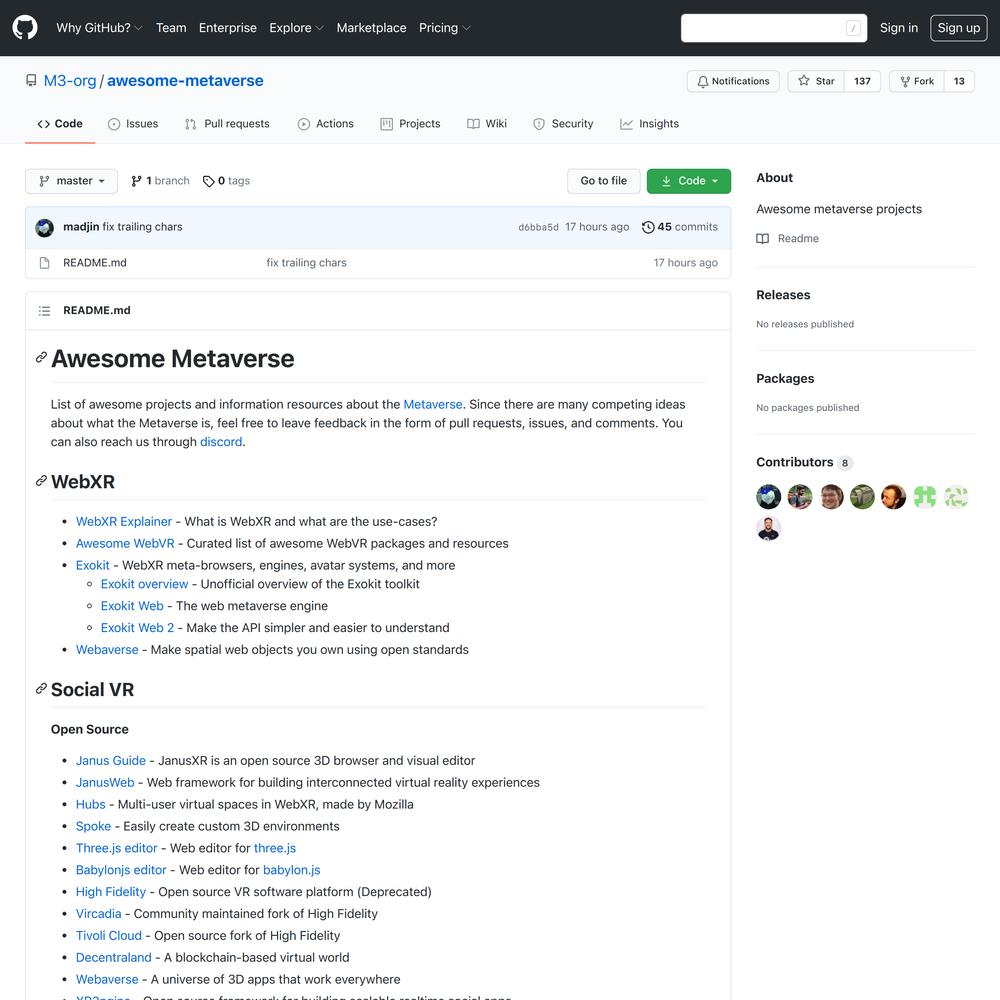Star the repository
The height and width of the screenshot is (1000, 1000).
(816, 81)
